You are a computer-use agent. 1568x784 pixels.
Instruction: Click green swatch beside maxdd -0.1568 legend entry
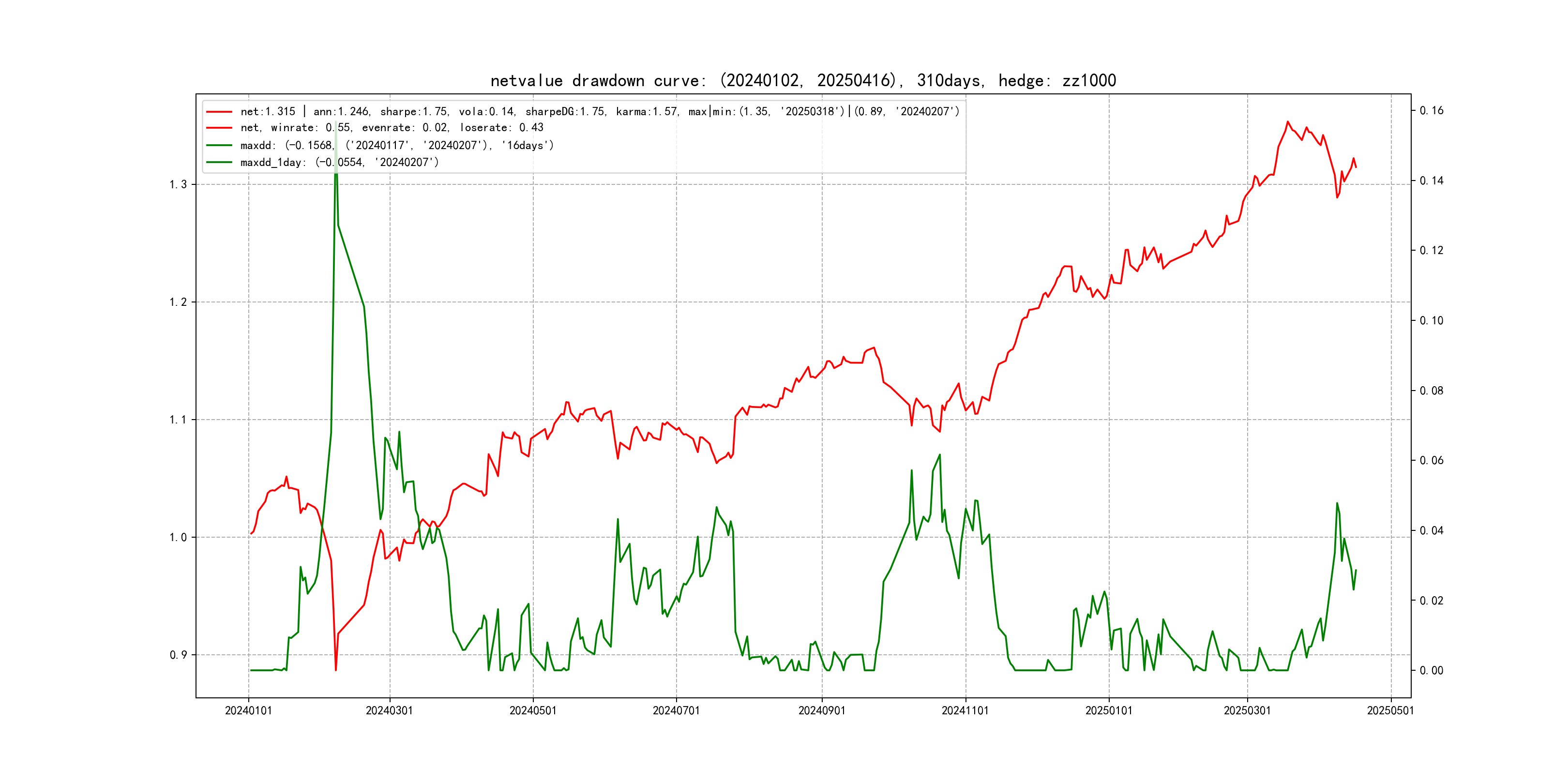pyautogui.click(x=219, y=146)
